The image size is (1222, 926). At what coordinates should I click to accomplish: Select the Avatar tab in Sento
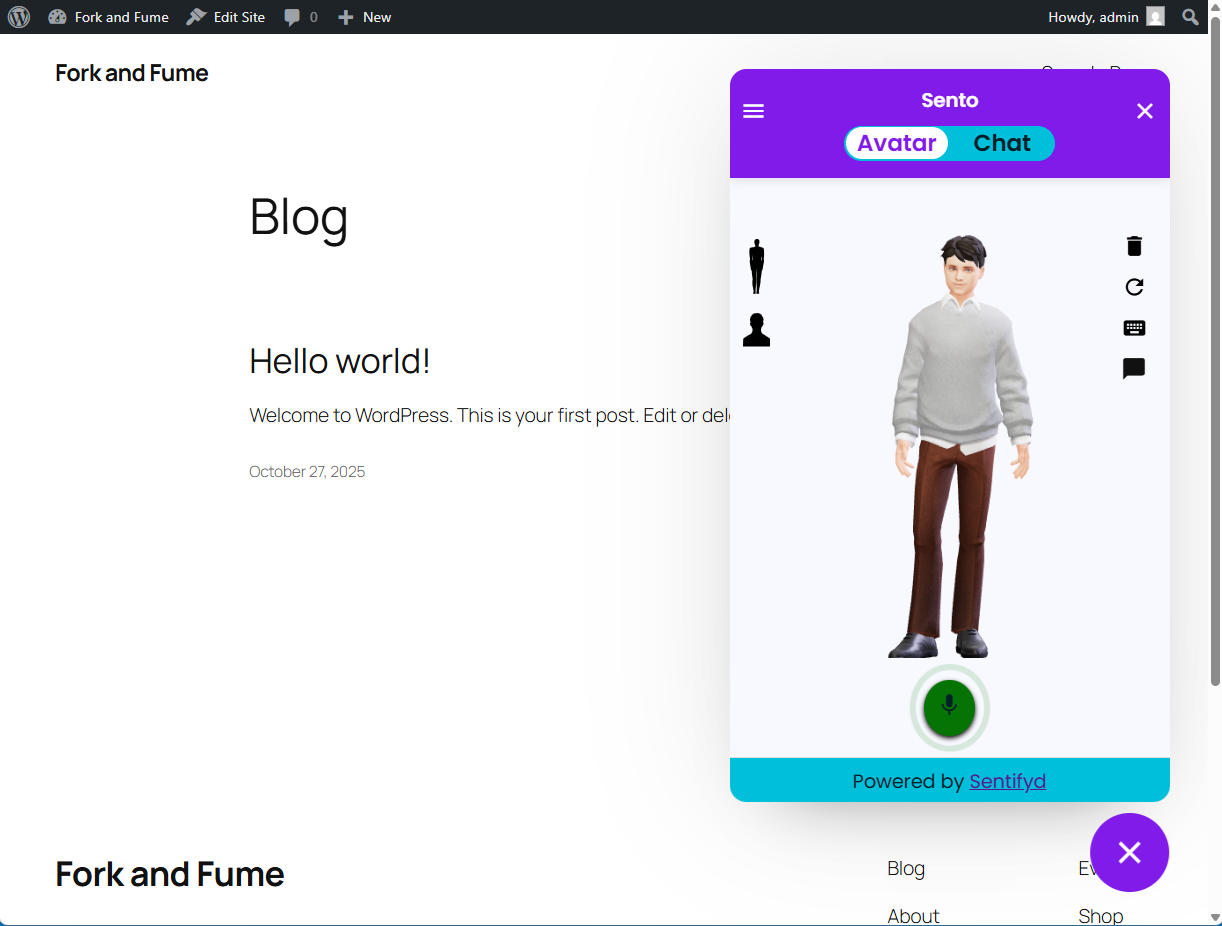tap(896, 143)
